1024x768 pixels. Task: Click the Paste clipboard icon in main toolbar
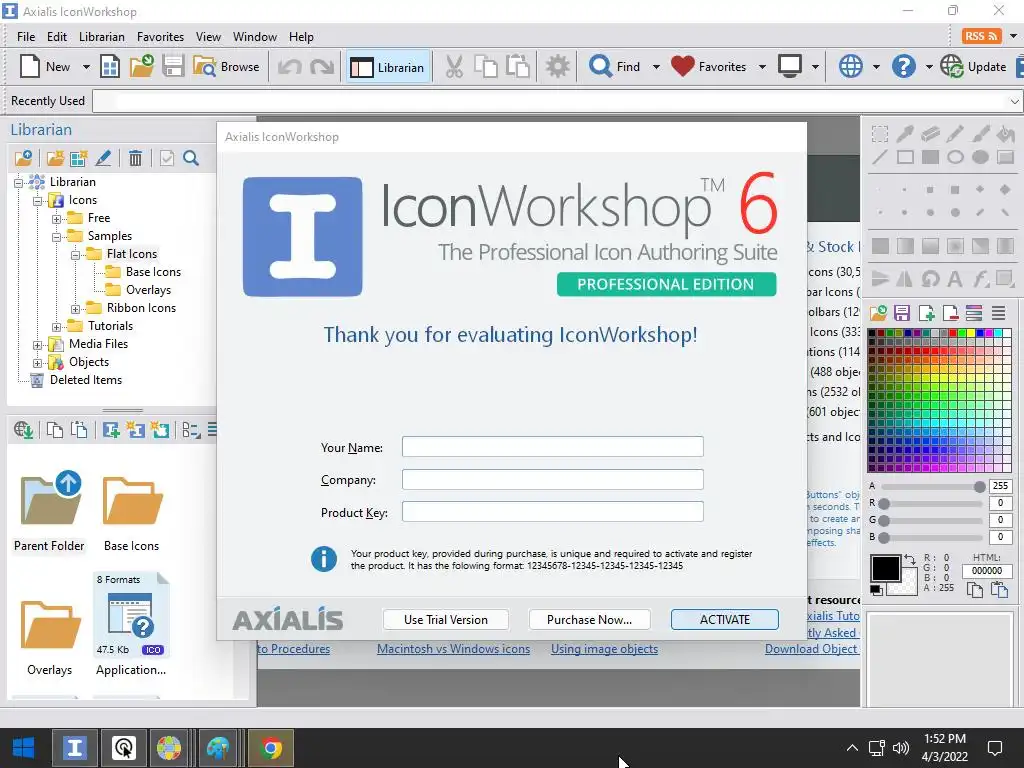[x=517, y=67]
